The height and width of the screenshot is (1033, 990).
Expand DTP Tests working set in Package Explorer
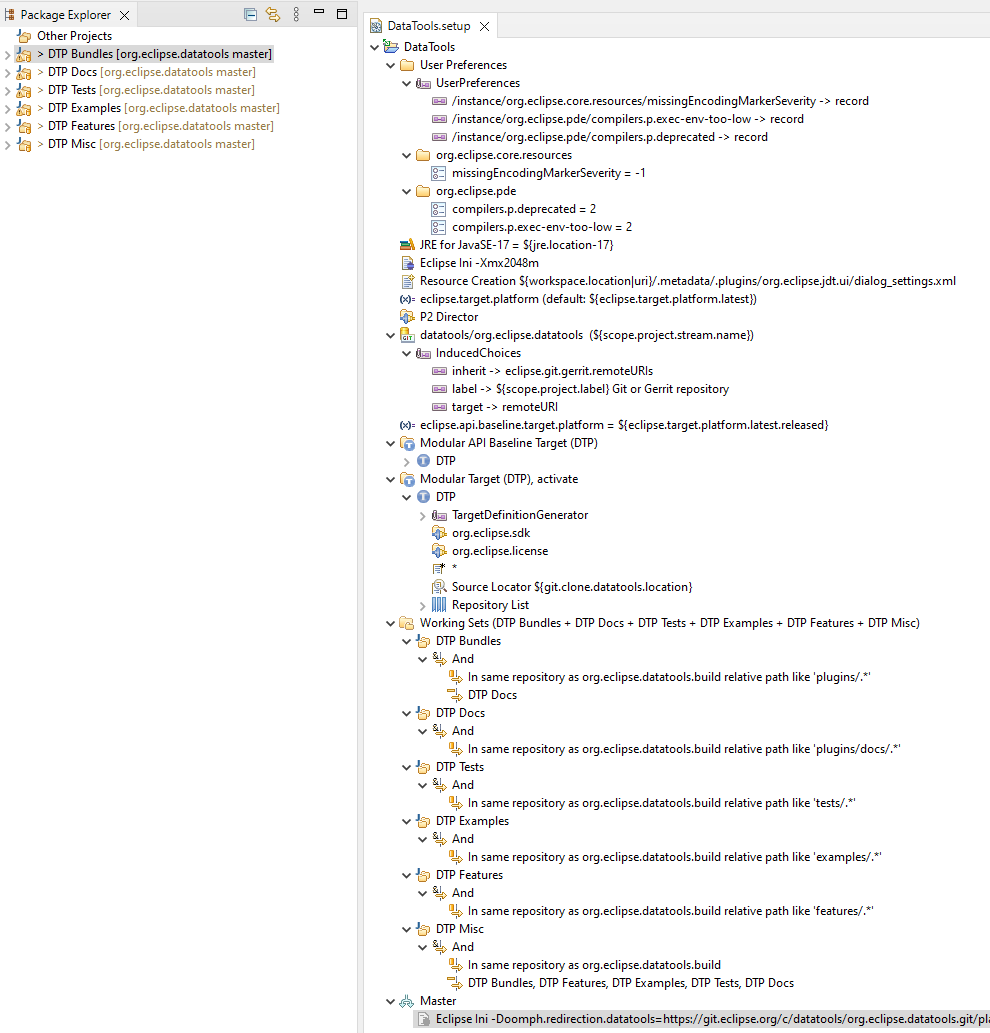click(x=7, y=90)
